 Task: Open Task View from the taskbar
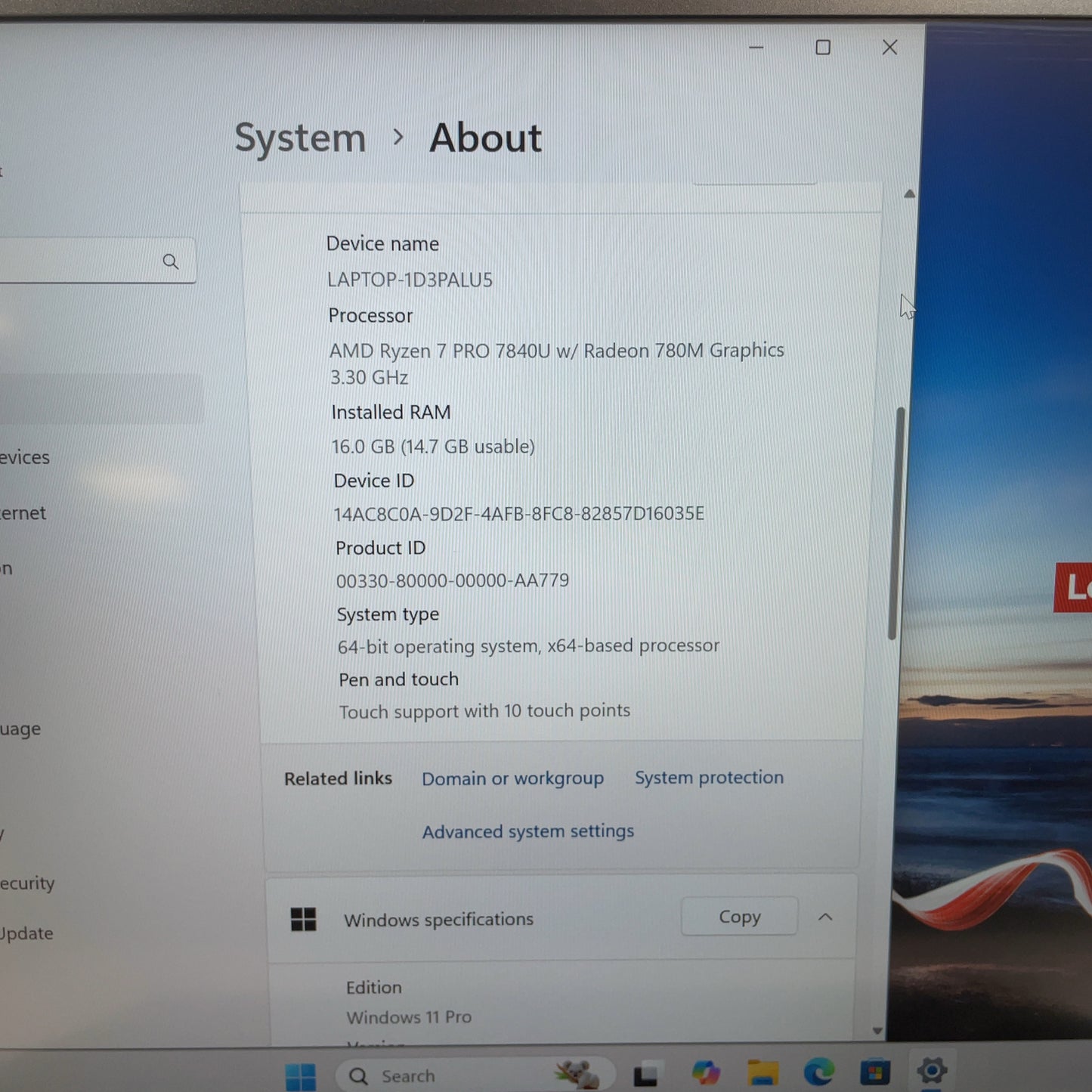[x=645, y=1074]
